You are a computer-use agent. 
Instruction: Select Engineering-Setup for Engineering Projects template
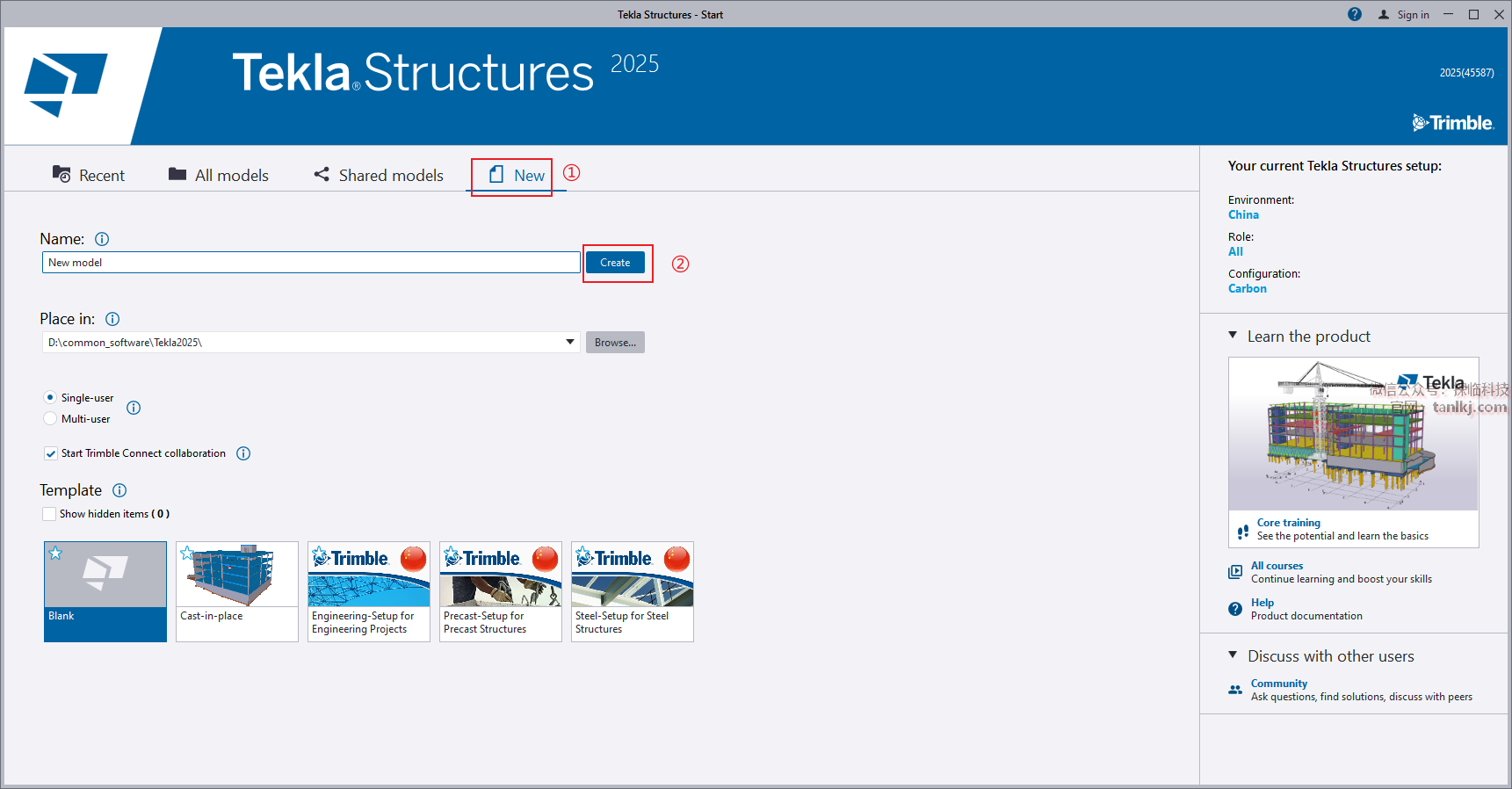(x=369, y=591)
